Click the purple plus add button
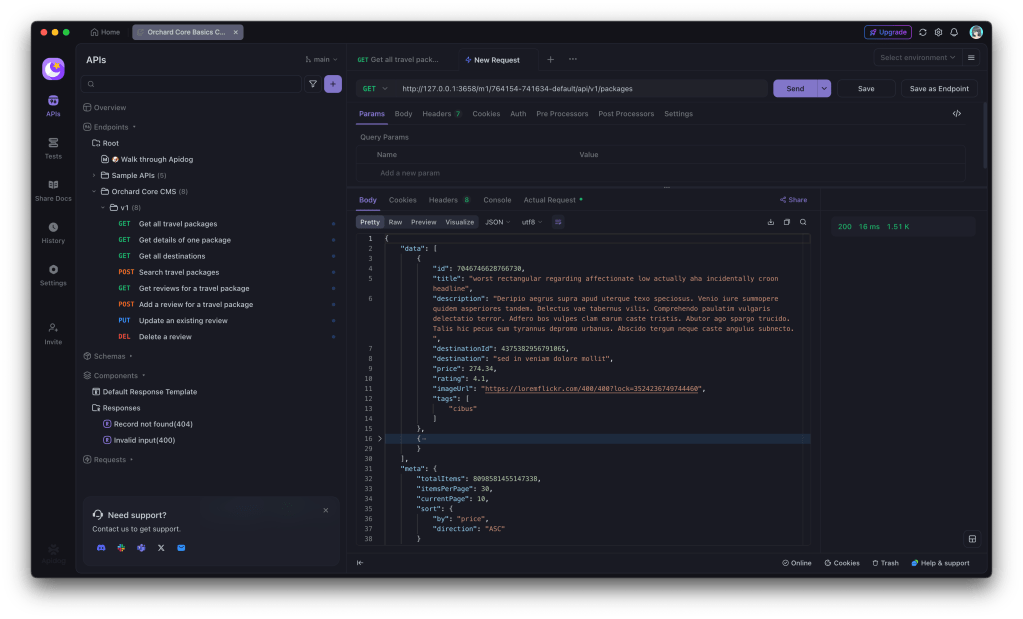The width and height of the screenshot is (1023, 619). [x=333, y=85]
